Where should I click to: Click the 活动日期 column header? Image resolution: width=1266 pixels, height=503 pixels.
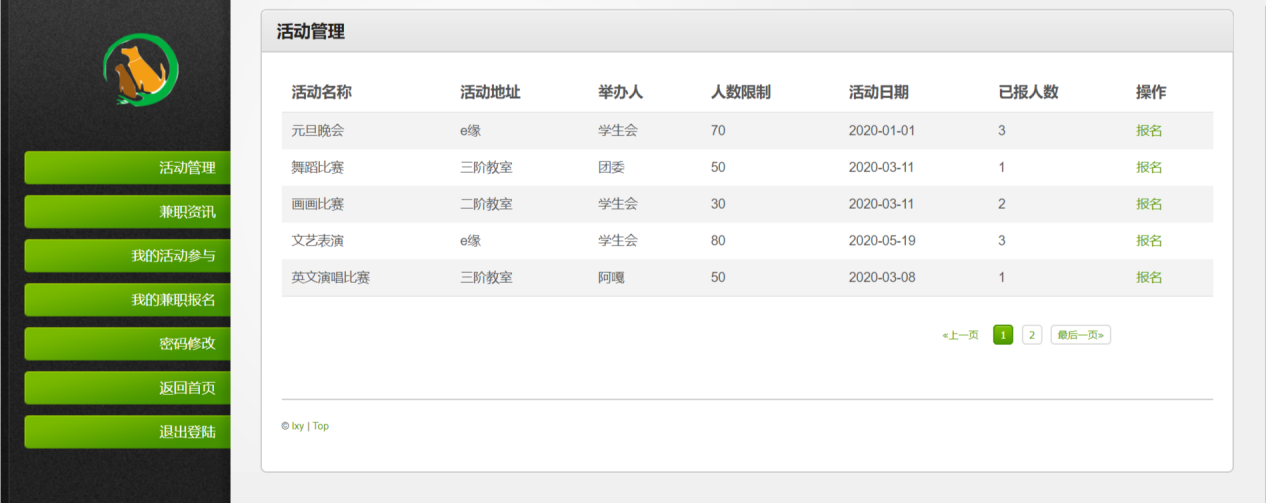coord(879,92)
